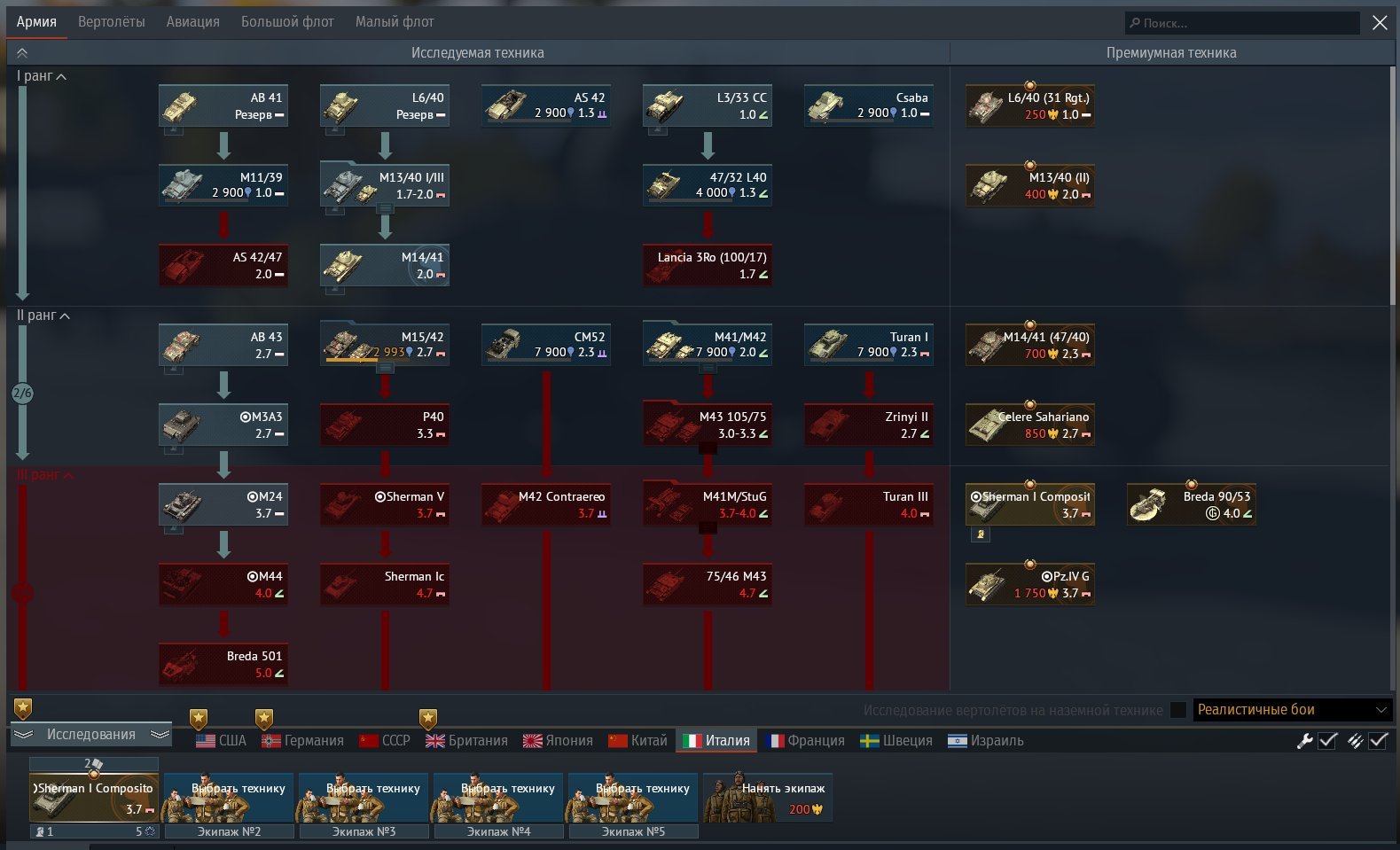Click the ammunition auto-refill icon
This screenshot has width=1400, height=850.
[1355, 741]
